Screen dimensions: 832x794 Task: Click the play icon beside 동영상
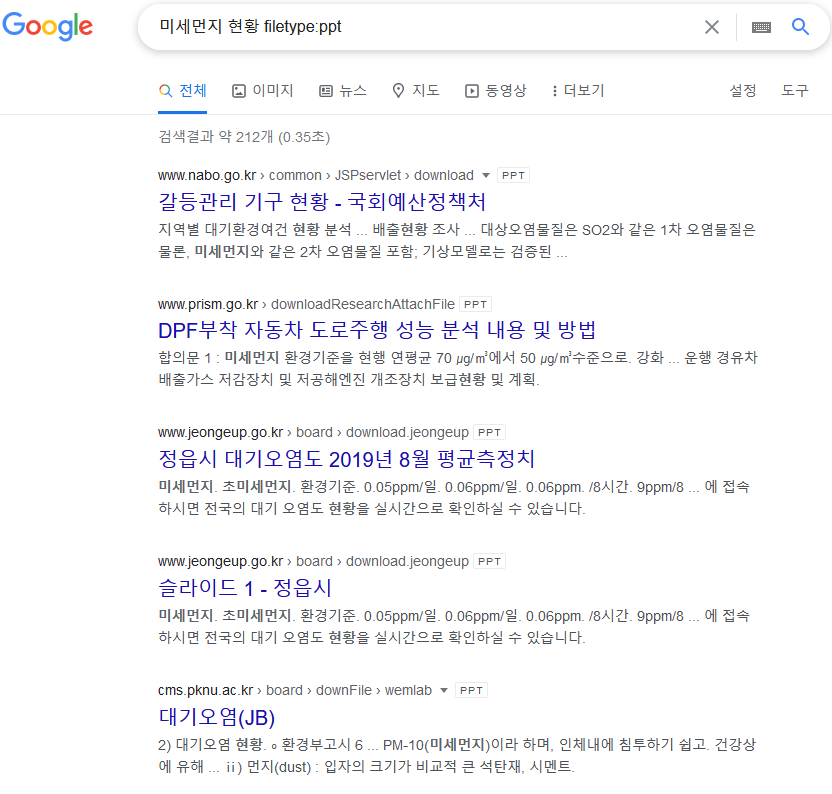click(472, 91)
